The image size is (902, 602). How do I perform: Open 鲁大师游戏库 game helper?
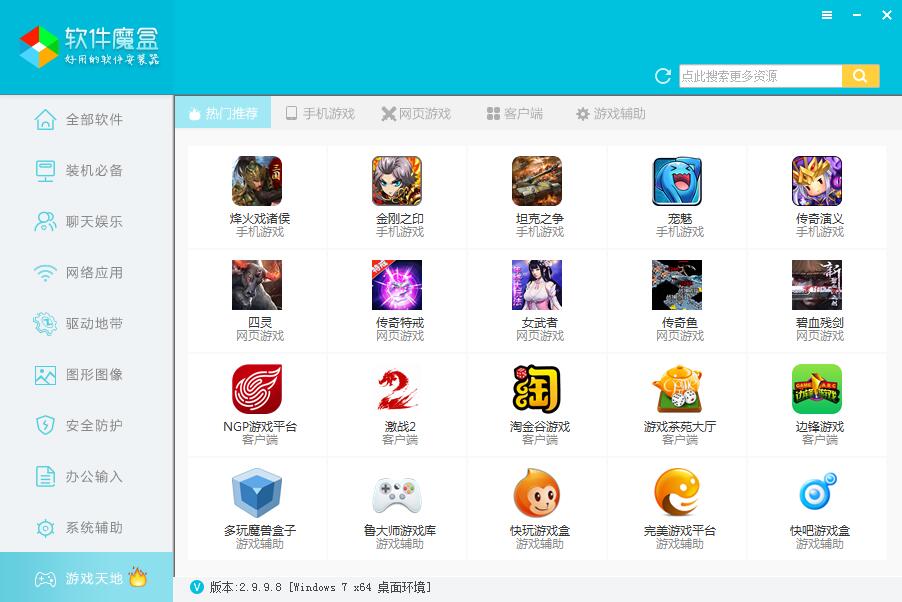coord(397,493)
